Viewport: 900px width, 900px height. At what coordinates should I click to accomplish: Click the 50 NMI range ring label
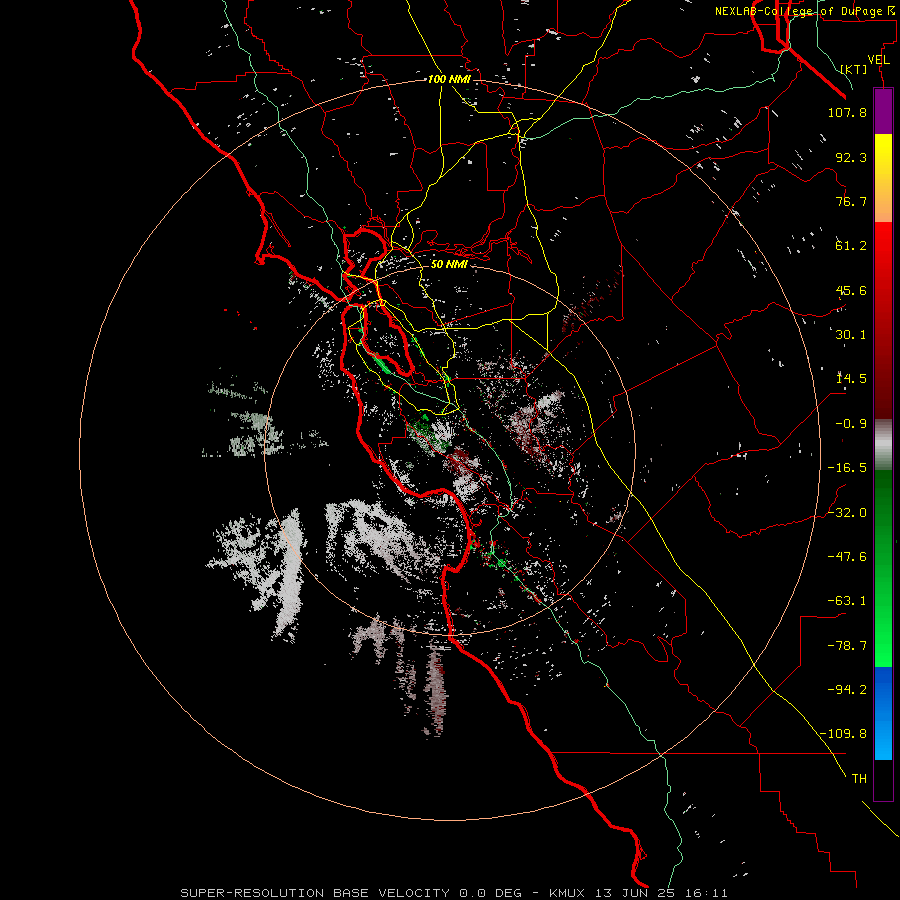[449, 264]
